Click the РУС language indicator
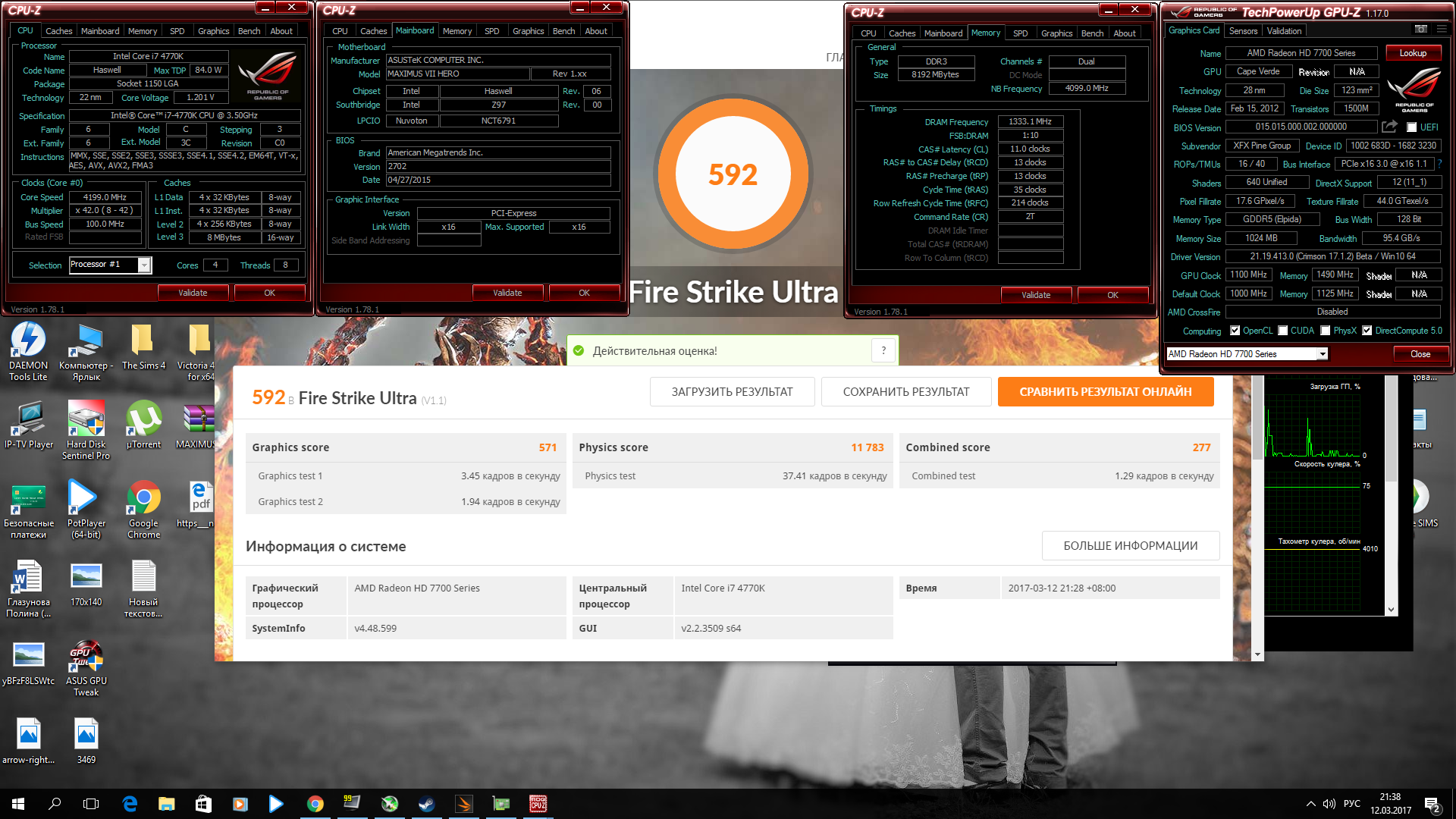This screenshot has width=1456, height=819. (1351, 804)
